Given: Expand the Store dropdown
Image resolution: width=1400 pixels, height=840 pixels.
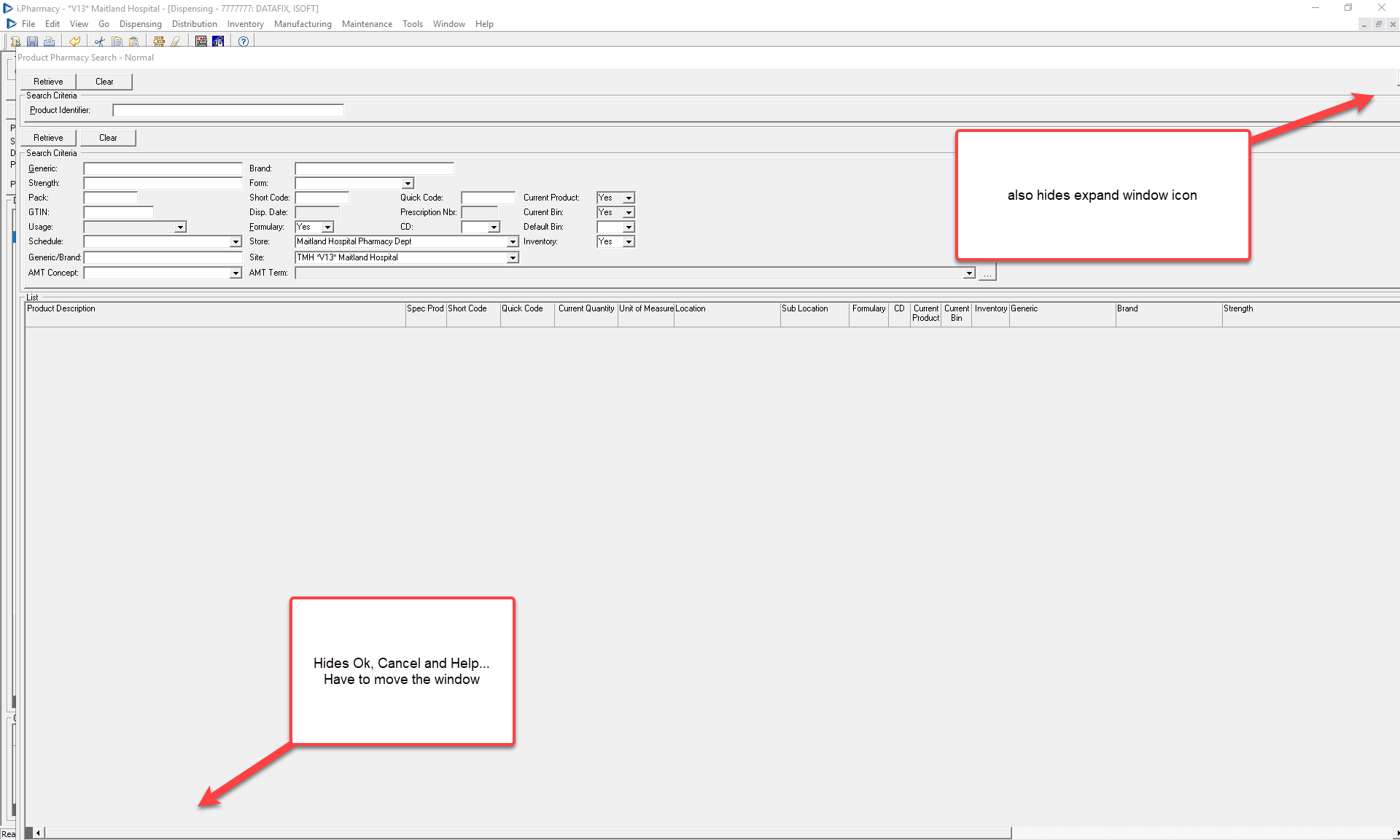Looking at the screenshot, I should point(513,242).
